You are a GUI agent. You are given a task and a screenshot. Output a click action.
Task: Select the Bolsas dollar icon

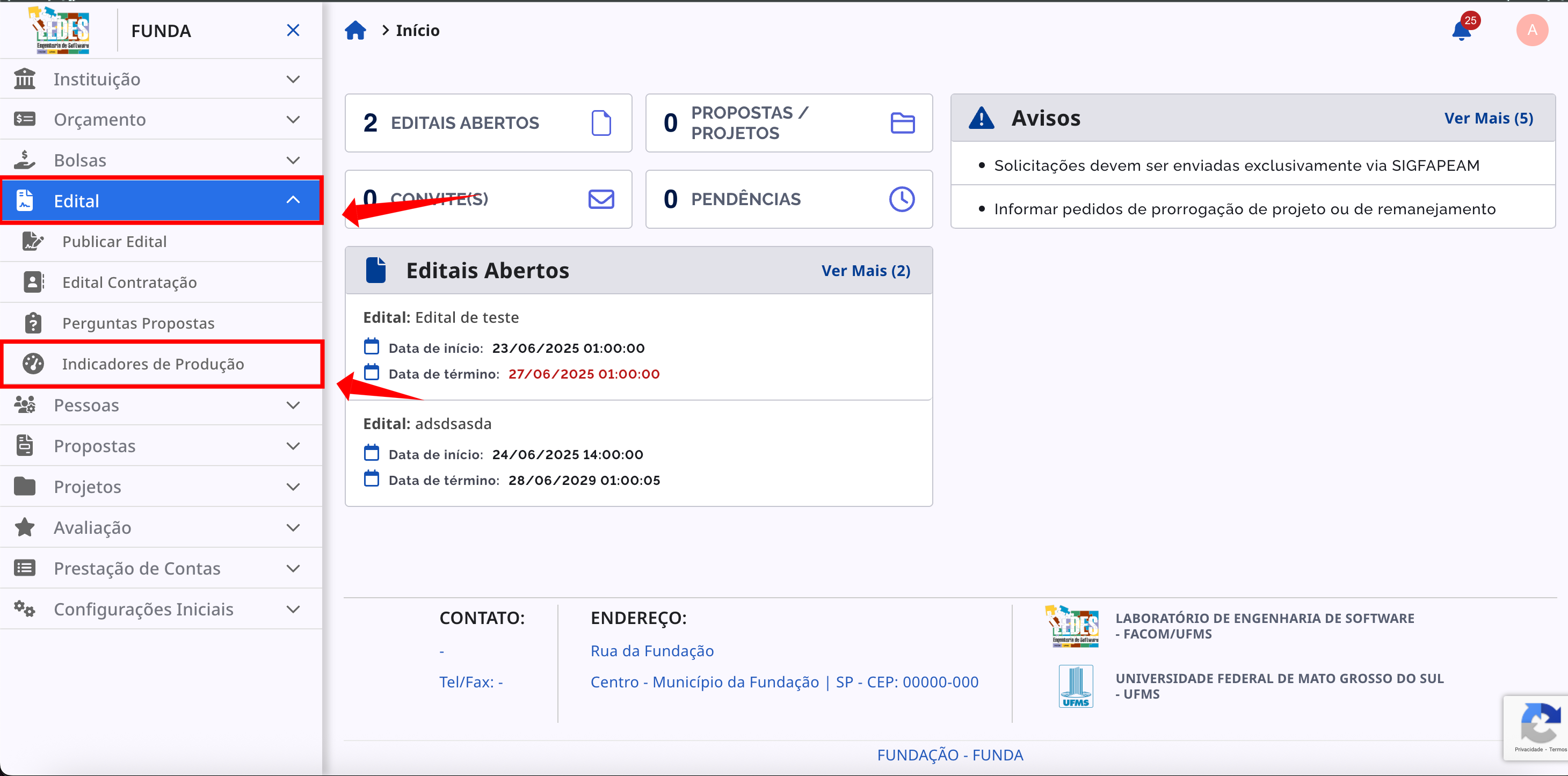point(24,159)
